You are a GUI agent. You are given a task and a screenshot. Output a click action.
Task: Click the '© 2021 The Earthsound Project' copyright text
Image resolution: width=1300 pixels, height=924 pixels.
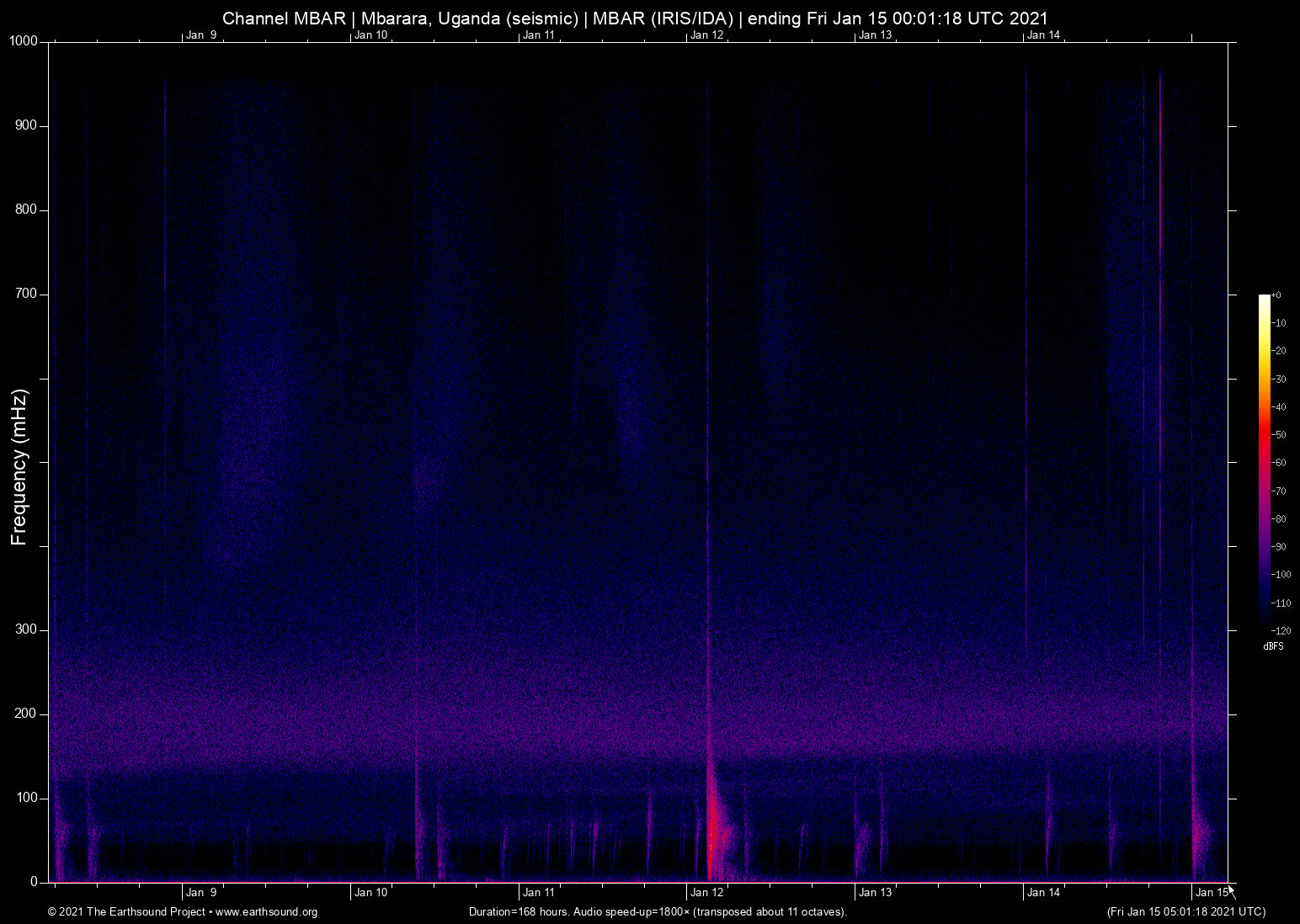[x=183, y=912]
